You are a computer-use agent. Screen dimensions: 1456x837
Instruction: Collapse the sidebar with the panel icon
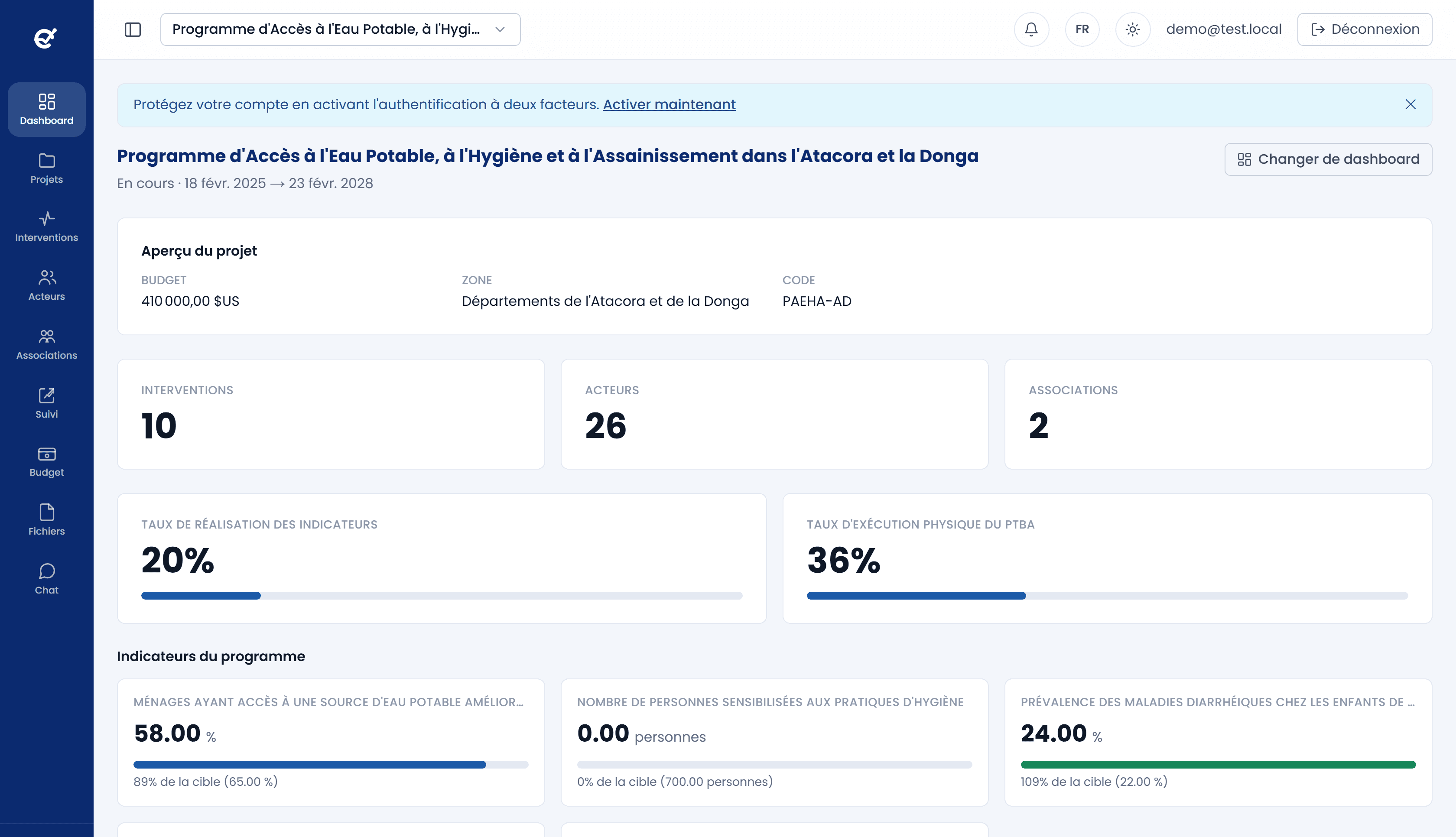coord(133,29)
